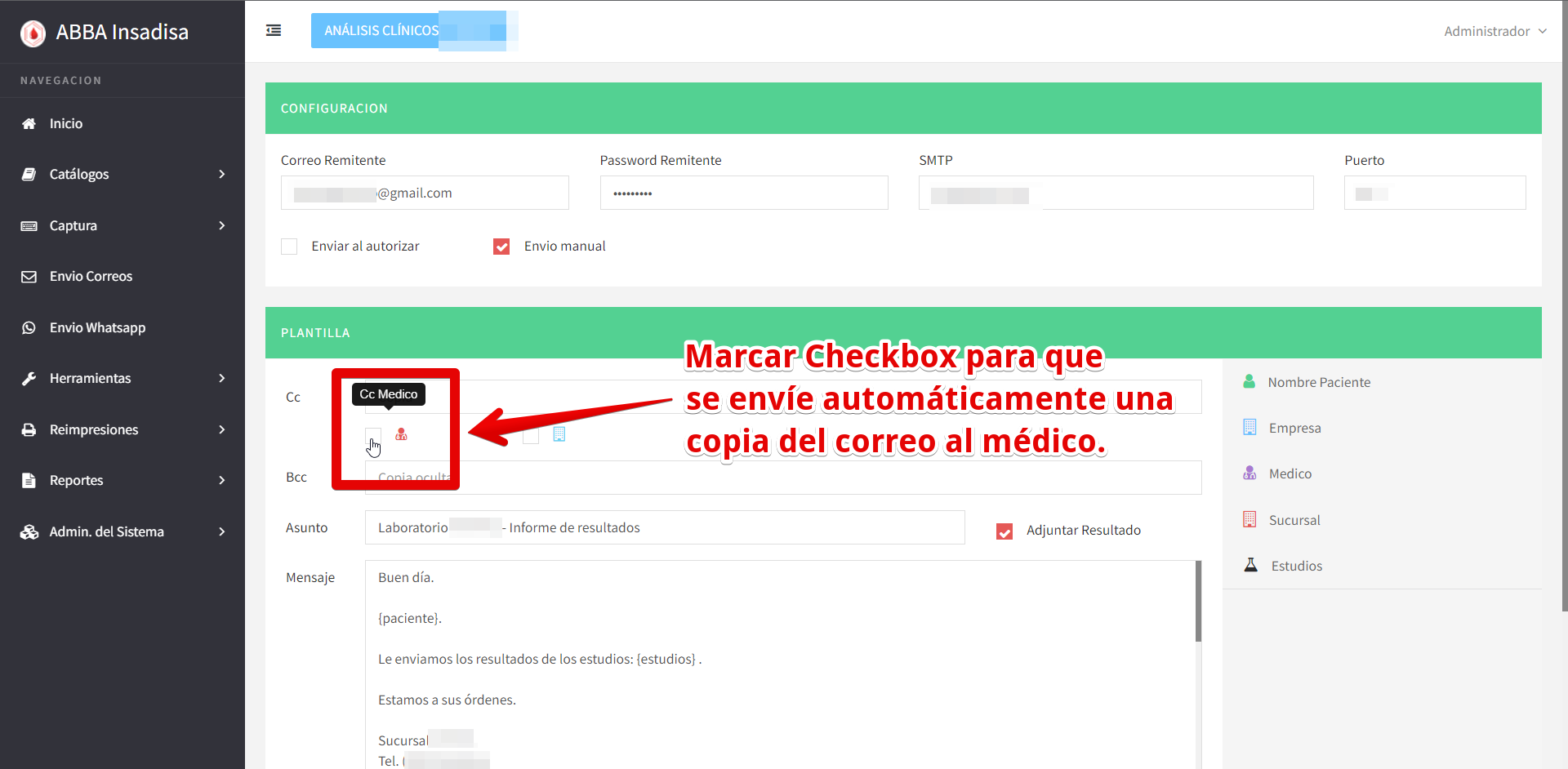Click the Sucursal red building icon
The width and height of the screenshot is (1568, 769).
coord(1249,519)
